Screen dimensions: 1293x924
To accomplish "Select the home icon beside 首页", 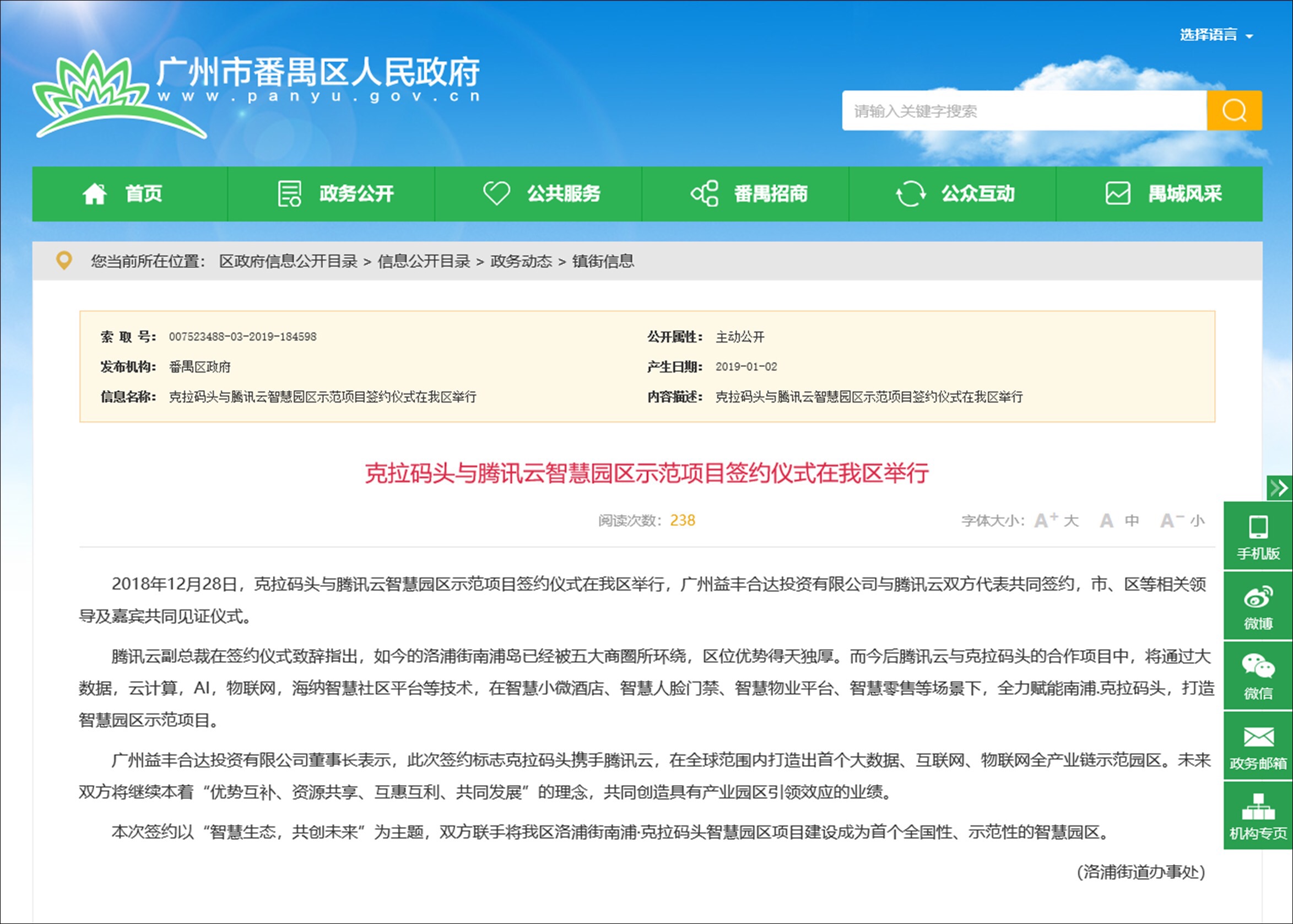I will coord(95,193).
